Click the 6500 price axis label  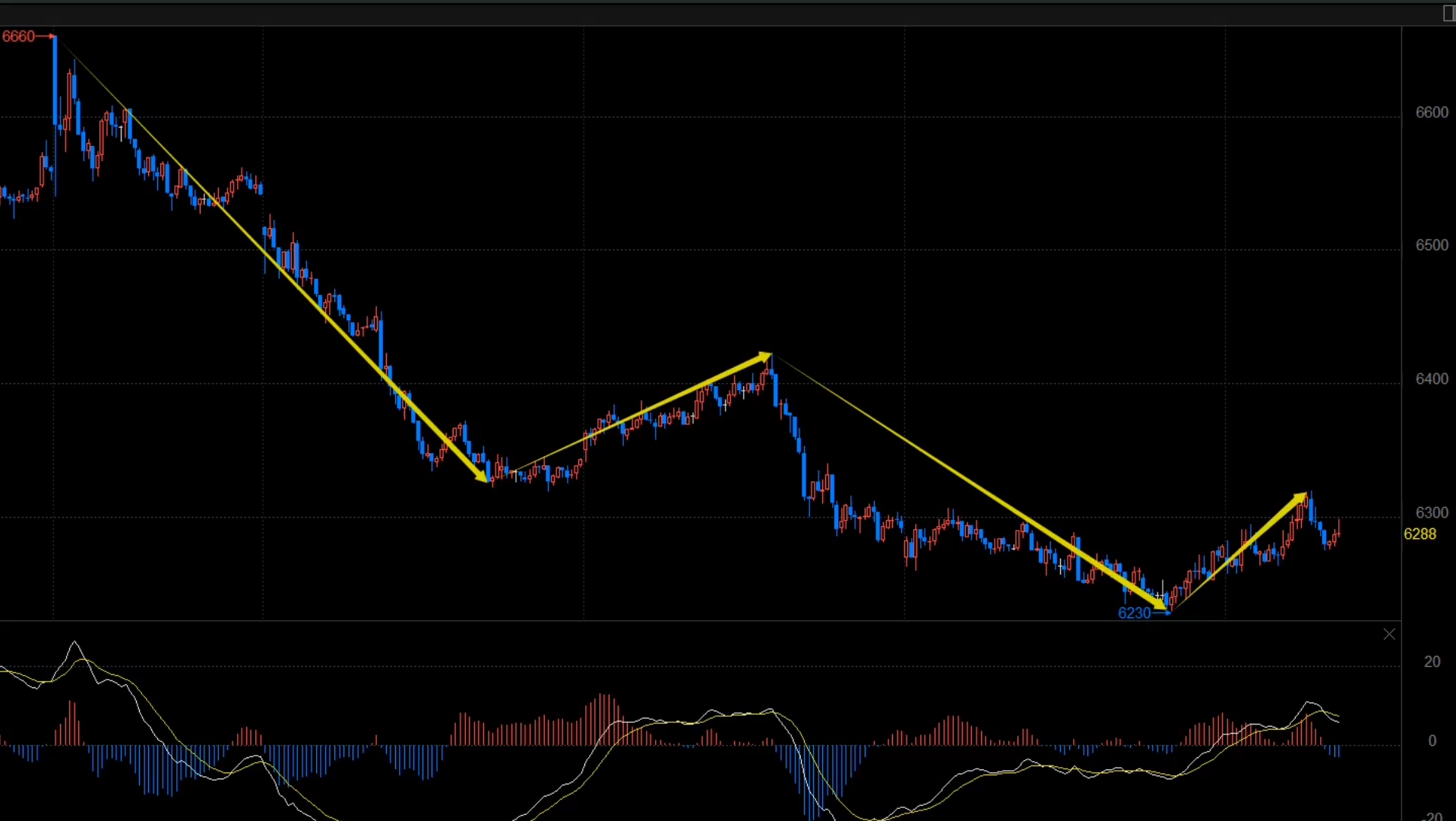coord(1432,246)
